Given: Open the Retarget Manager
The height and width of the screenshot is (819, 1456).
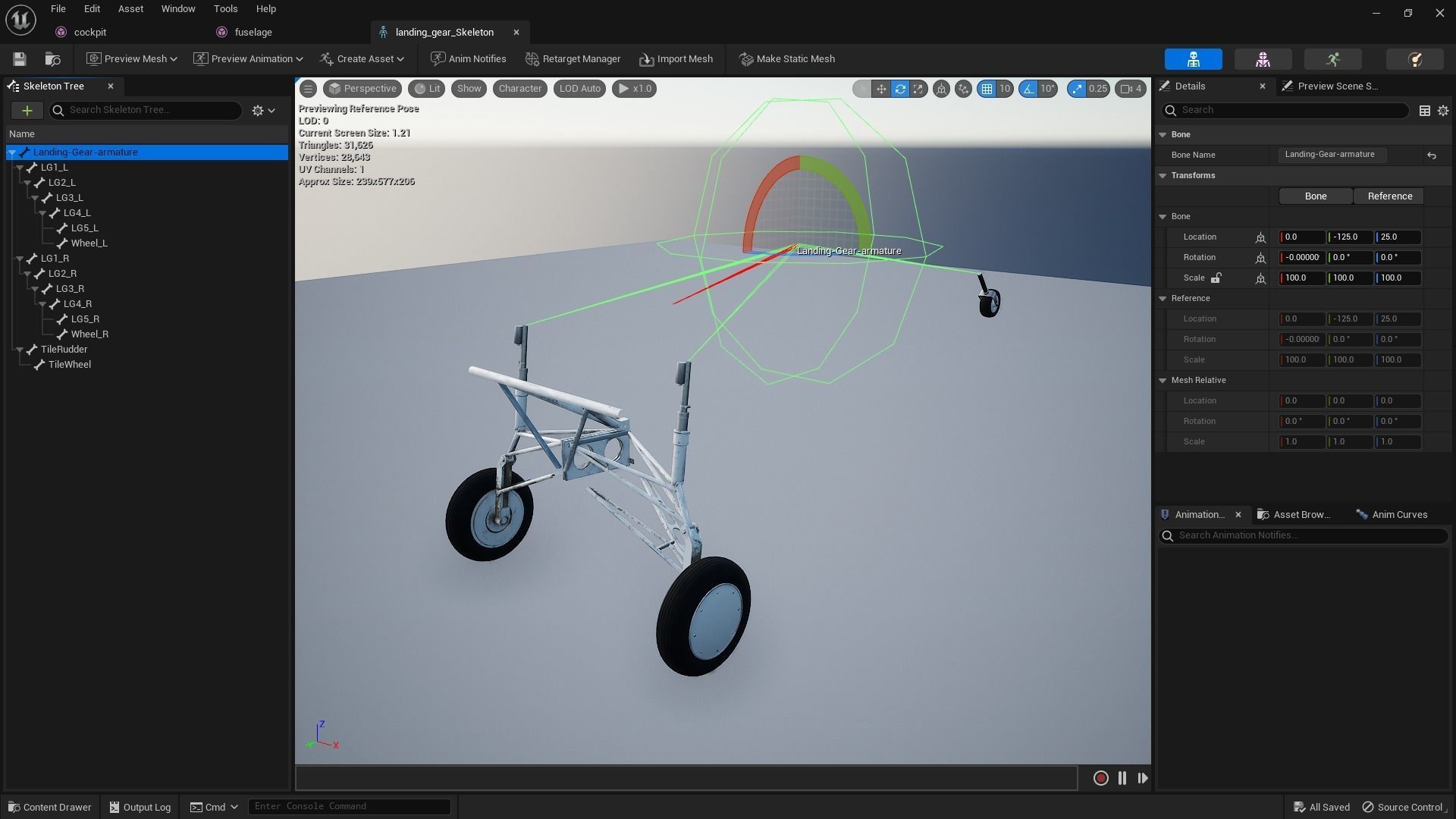Looking at the screenshot, I should coord(573,59).
